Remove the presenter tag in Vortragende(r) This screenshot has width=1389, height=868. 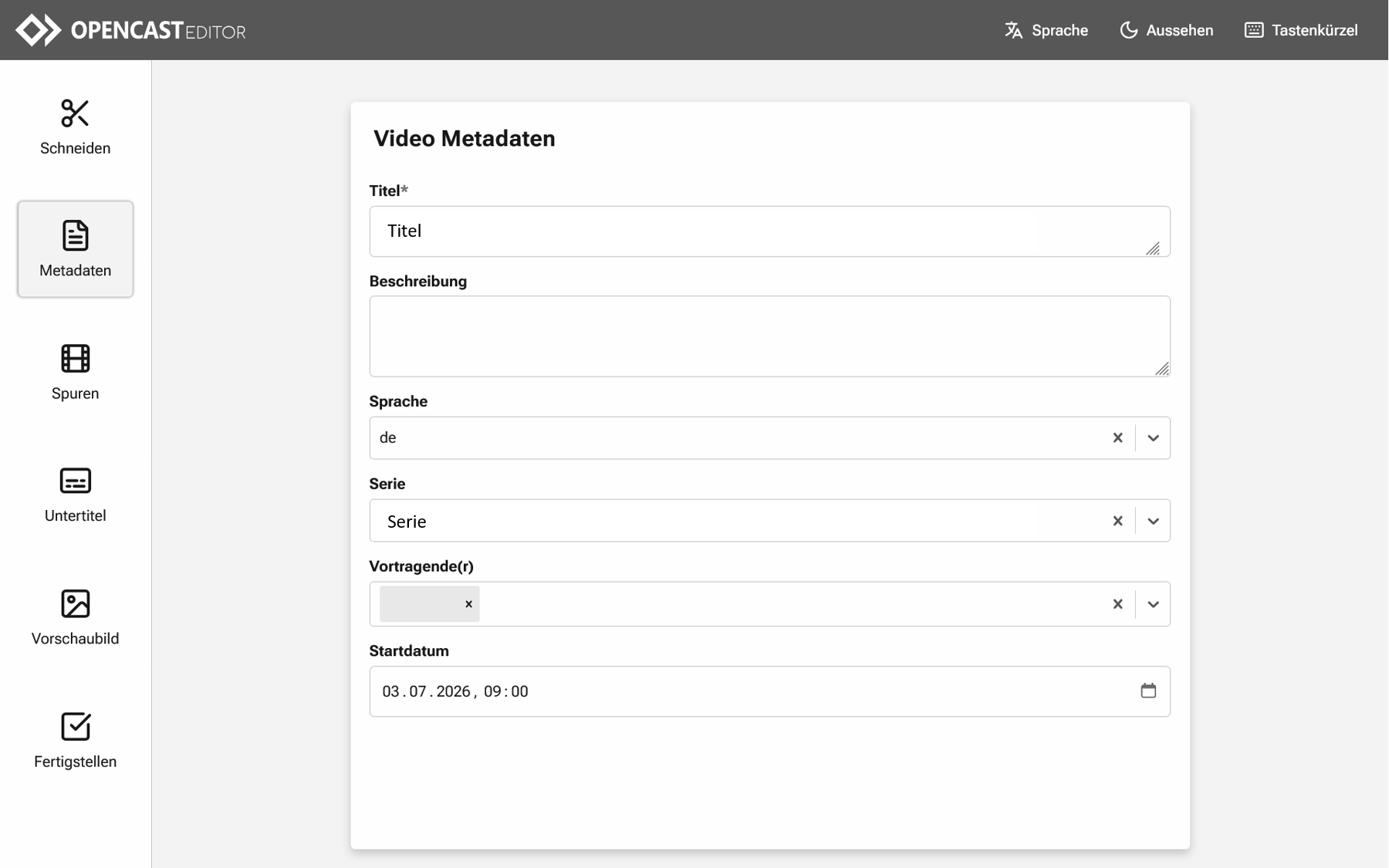468,604
